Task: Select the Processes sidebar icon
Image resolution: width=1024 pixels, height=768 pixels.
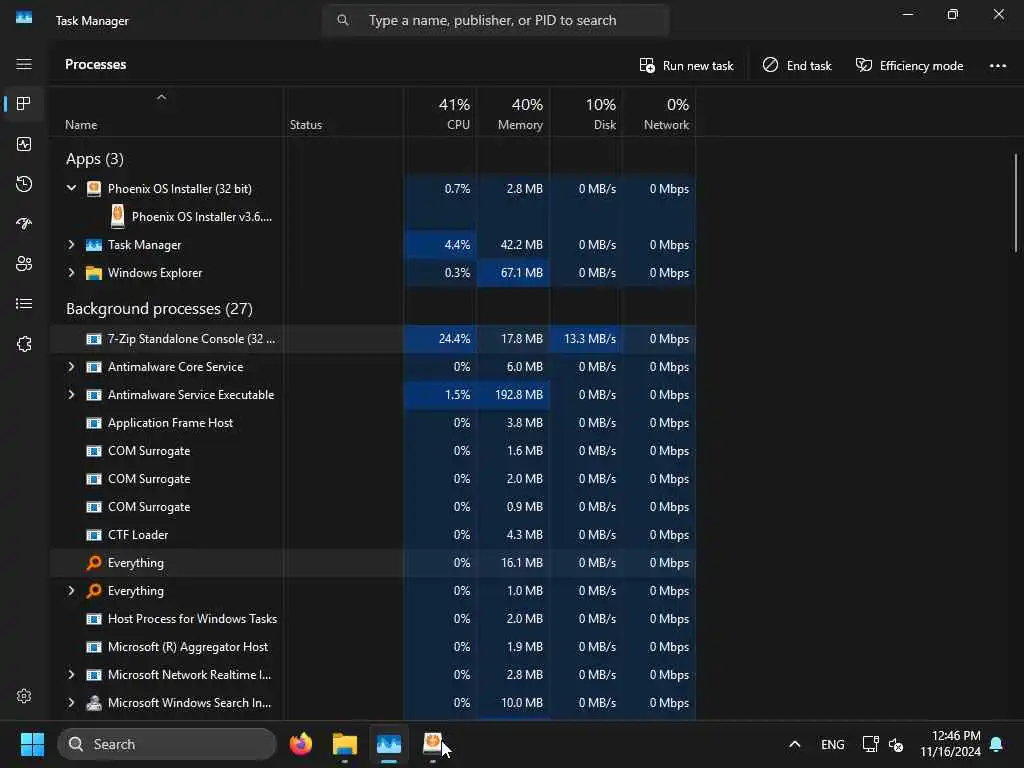Action: click(24, 104)
